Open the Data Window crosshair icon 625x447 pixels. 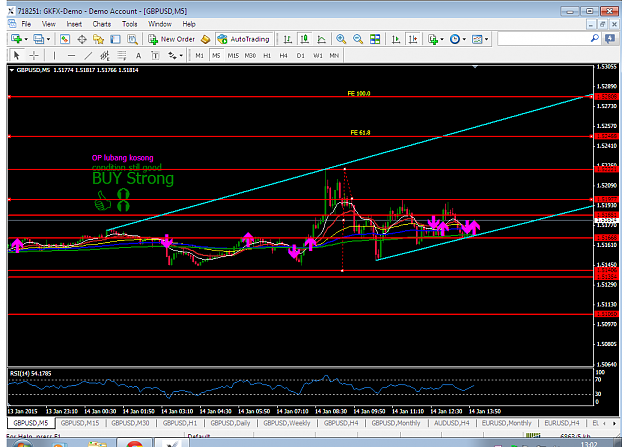tap(82, 39)
